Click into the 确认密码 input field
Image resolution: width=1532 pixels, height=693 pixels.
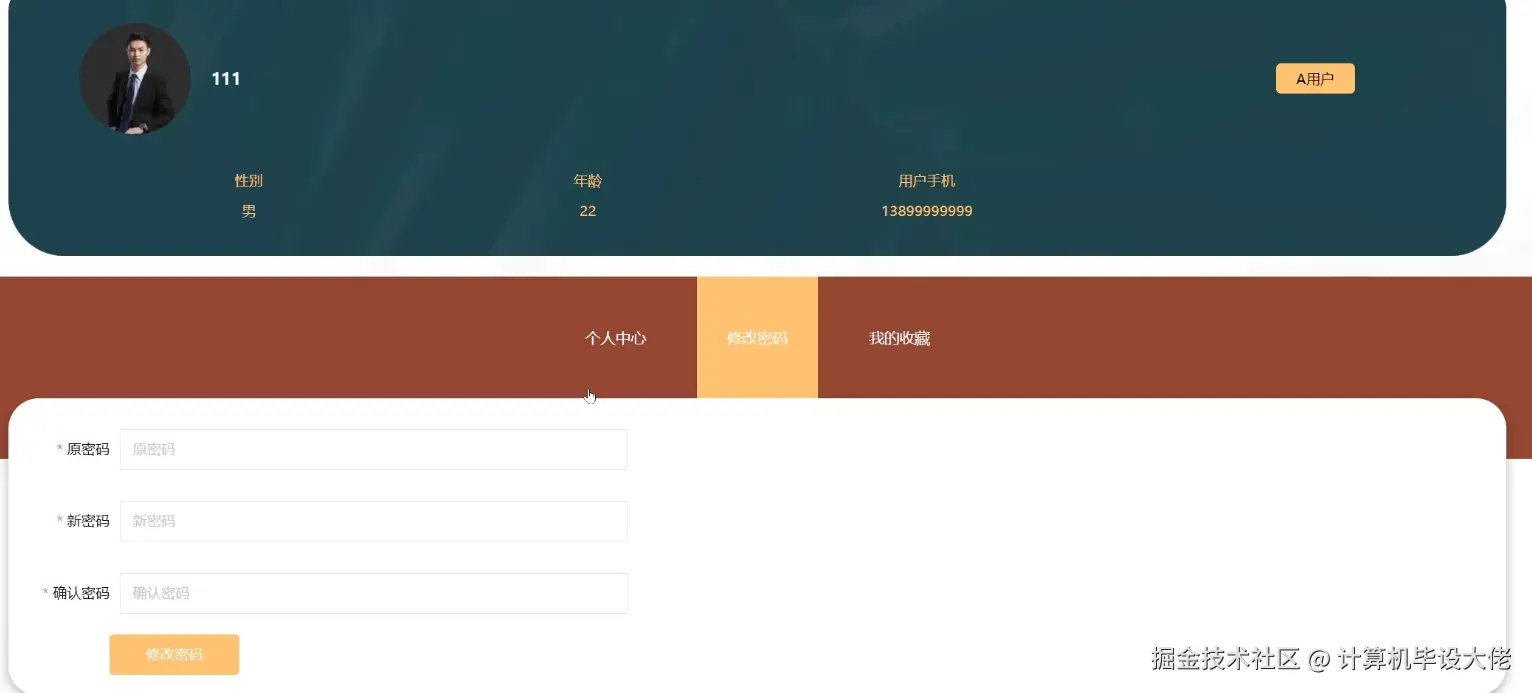[373, 592]
